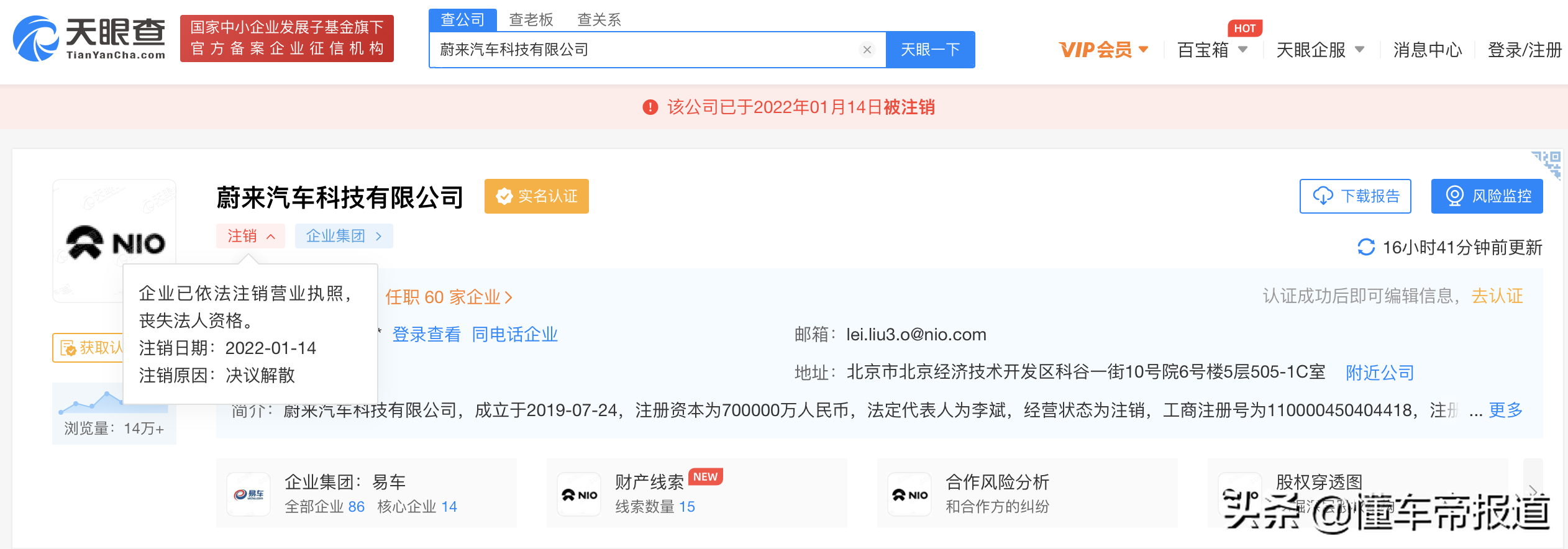
Task: Click NIO icon in 财产线索 card
Action: click(579, 494)
